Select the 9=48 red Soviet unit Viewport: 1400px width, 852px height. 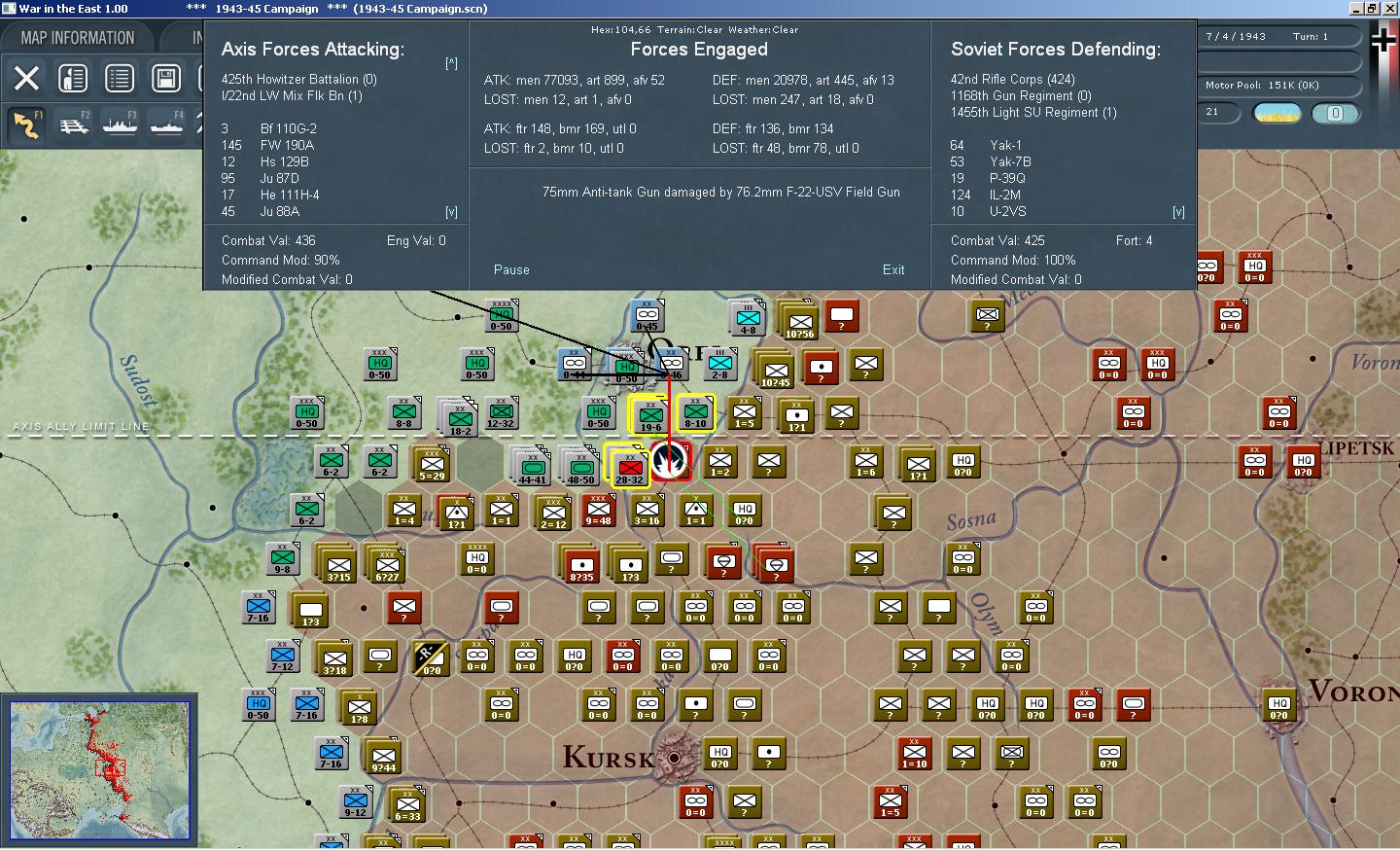(599, 509)
